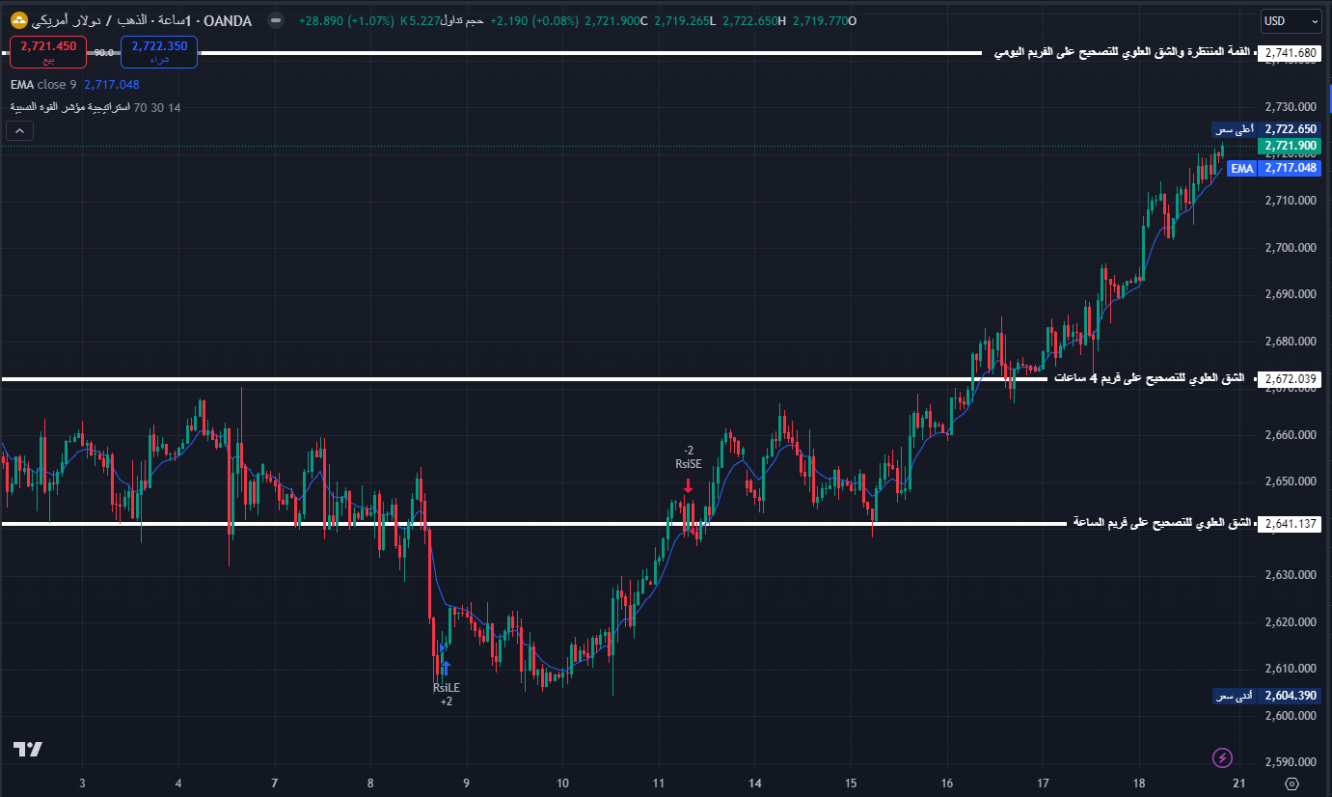This screenshot has width=1332, height=797.
Task: Click date 14 on the time axis
Action: click(x=755, y=783)
